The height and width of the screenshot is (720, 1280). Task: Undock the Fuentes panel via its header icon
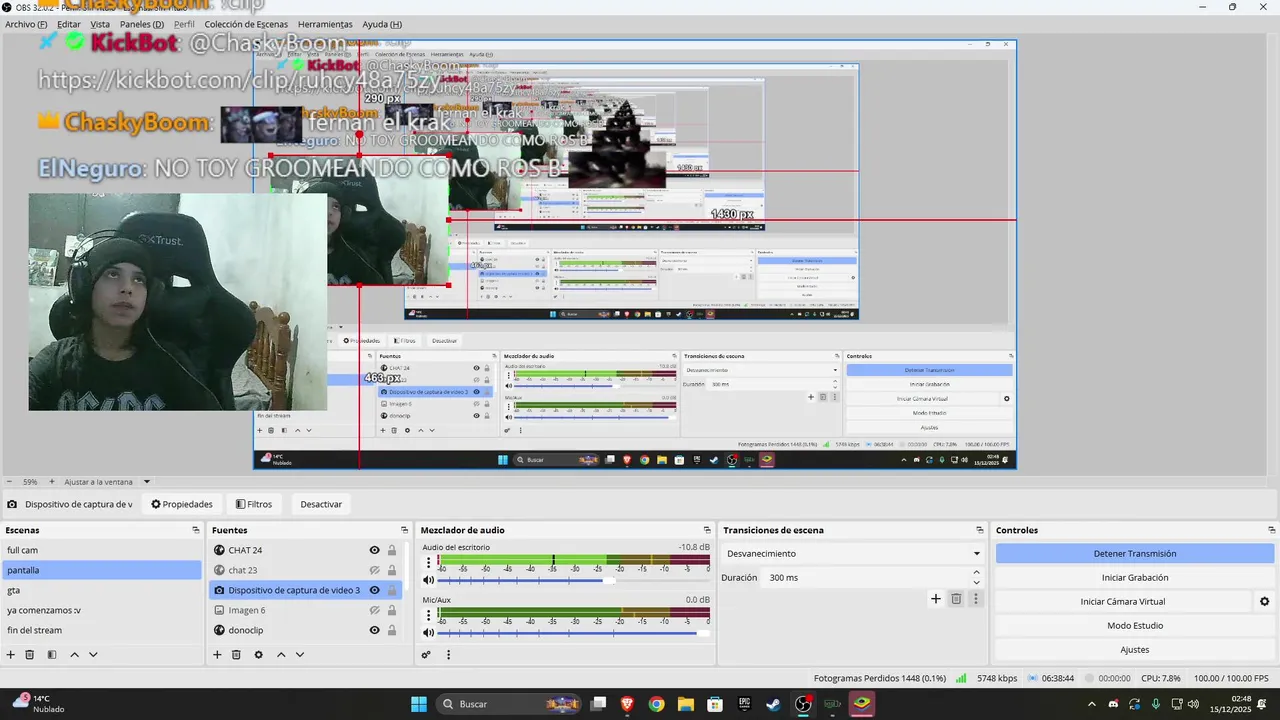[x=404, y=530]
